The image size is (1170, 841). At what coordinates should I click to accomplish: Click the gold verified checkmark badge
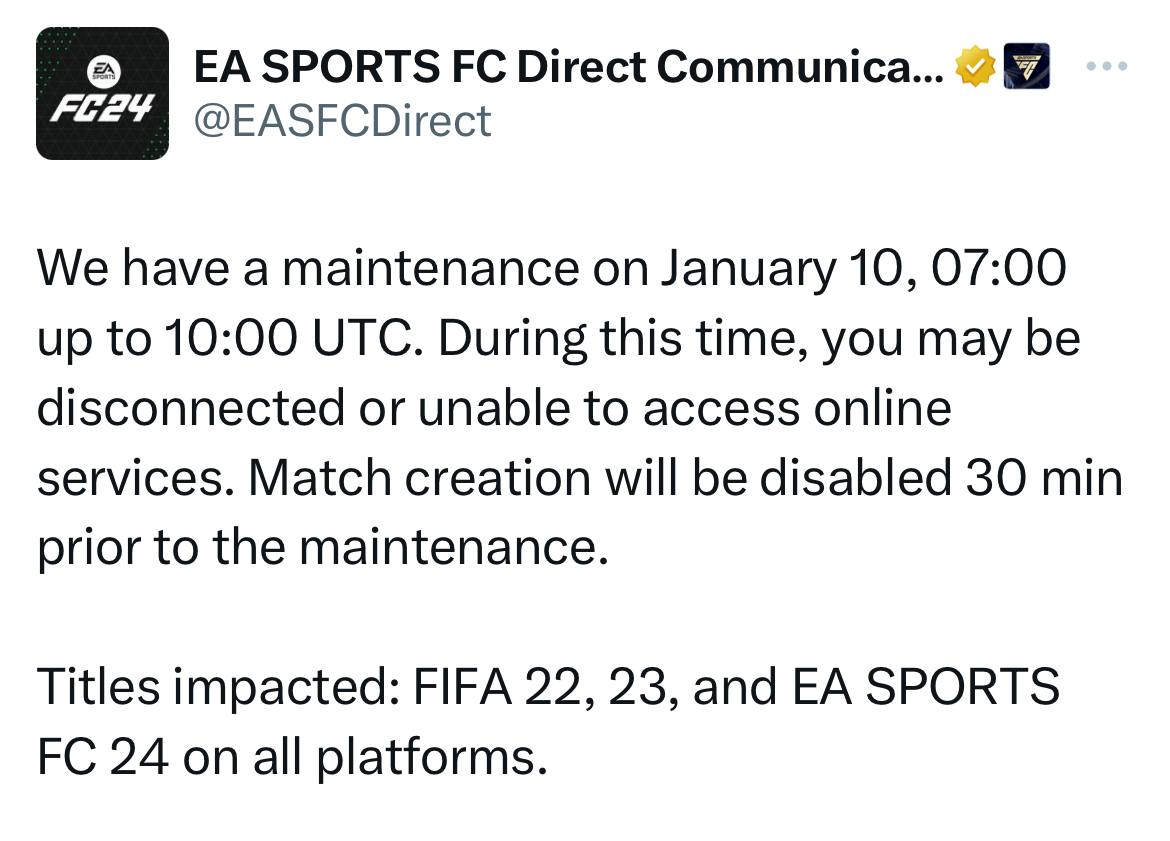(976, 66)
